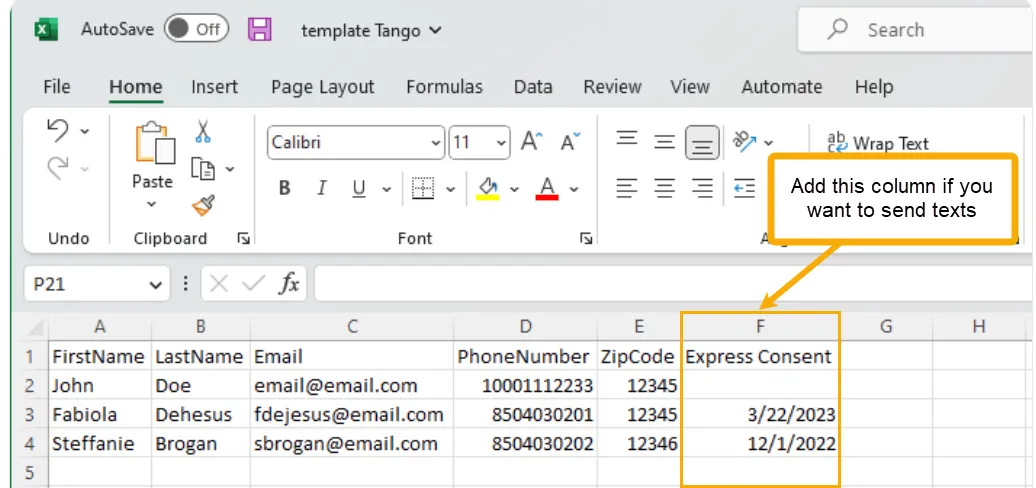The image size is (1036, 488).
Task: Click the Redo arrow icon
Action: coord(58,169)
